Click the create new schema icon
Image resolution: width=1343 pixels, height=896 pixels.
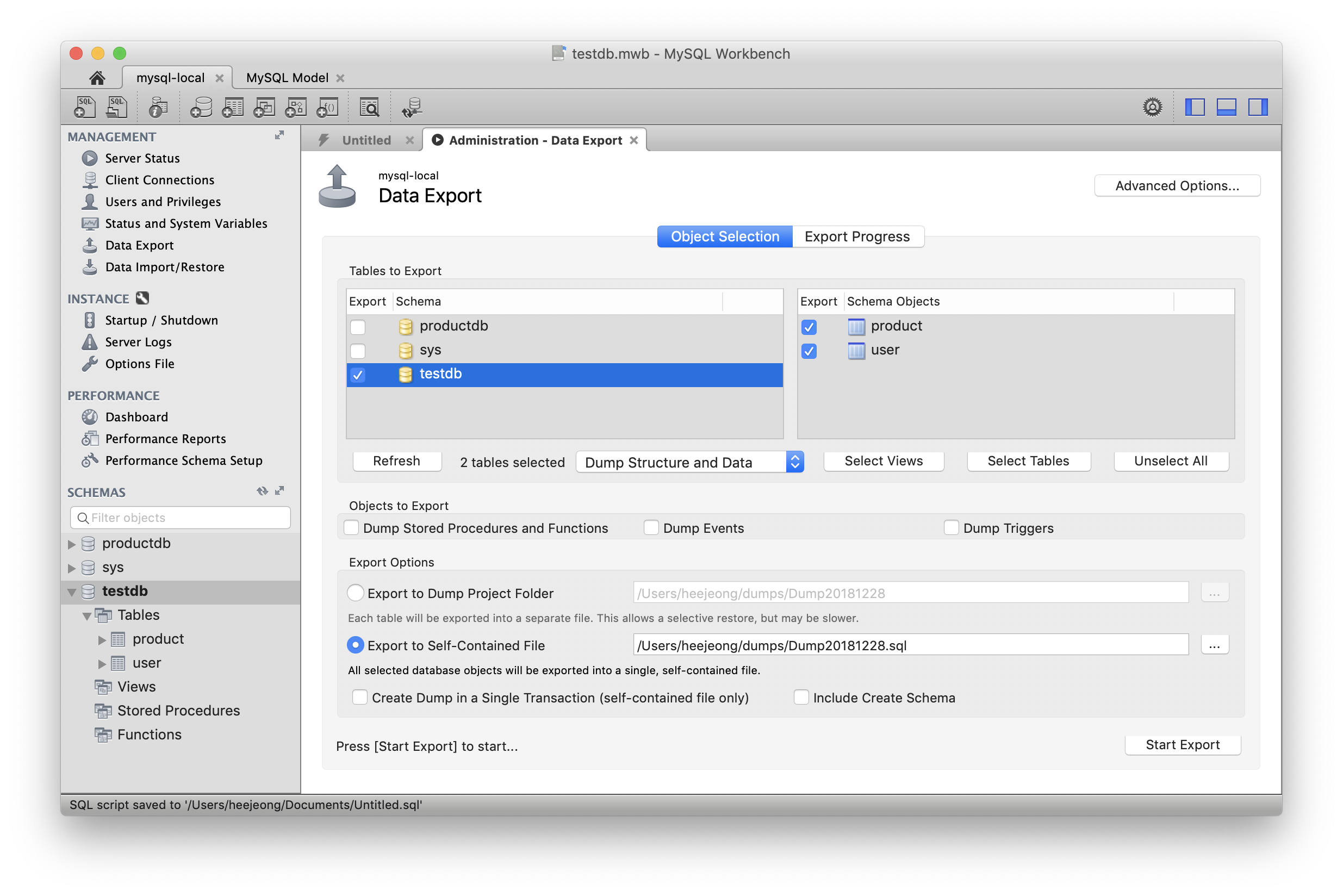[x=201, y=107]
